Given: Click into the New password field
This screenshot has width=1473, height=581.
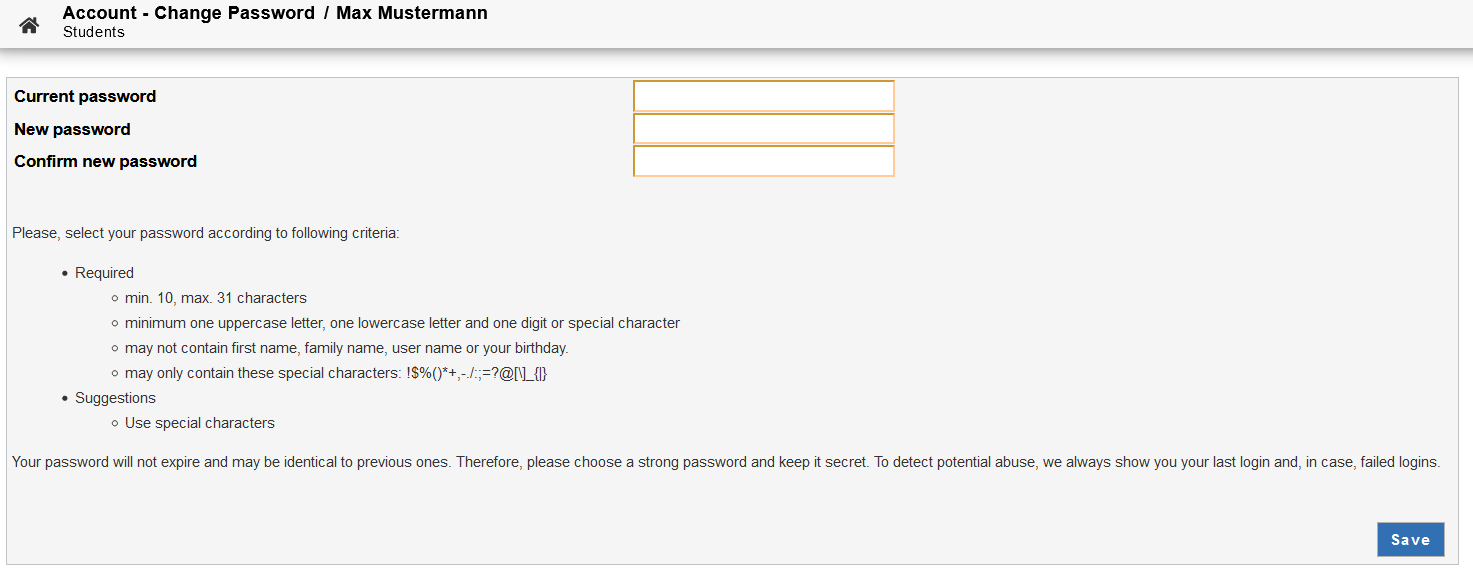Looking at the screenshot, I should coord(763,129).
